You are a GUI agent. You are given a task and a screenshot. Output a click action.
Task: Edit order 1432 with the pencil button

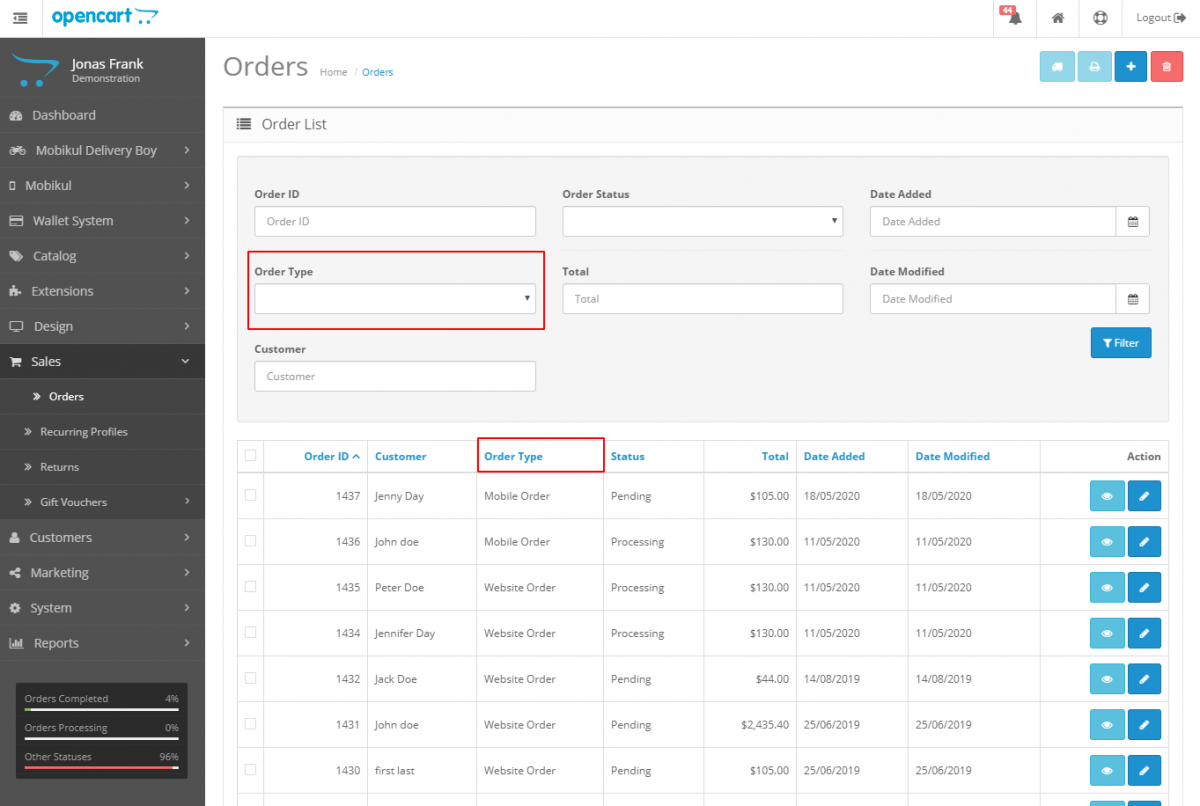pyautogui.click(x=1144, y=679)
